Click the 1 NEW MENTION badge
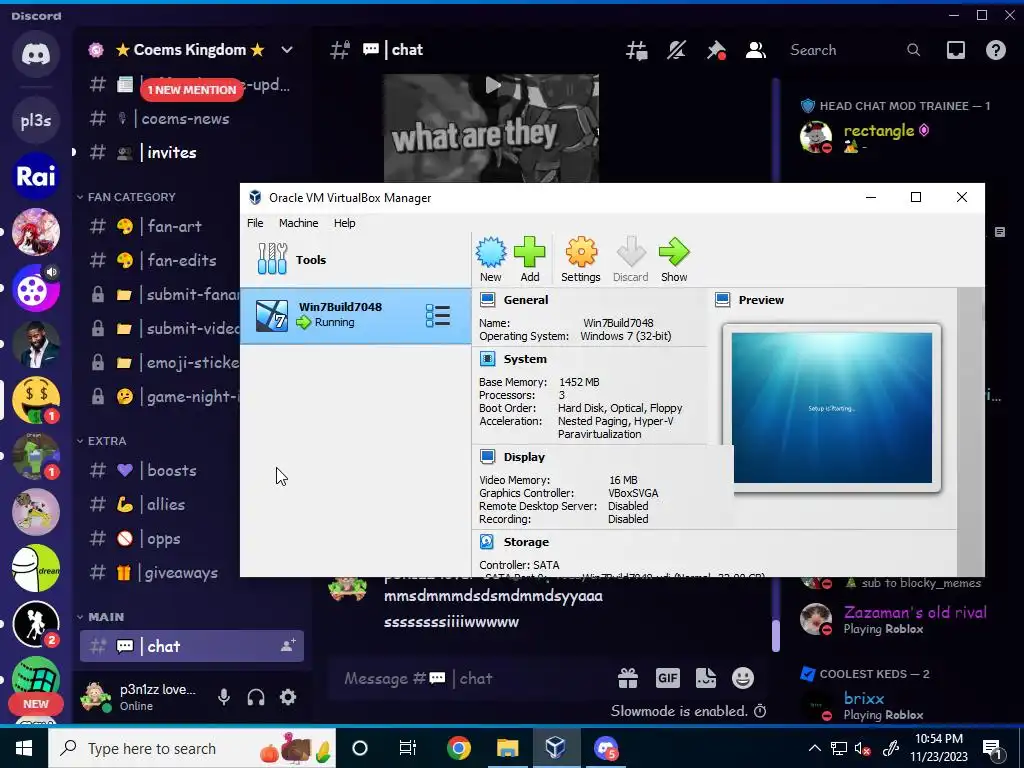The height and width of the screenshot is (768, 1024). [x=191, y=89]
